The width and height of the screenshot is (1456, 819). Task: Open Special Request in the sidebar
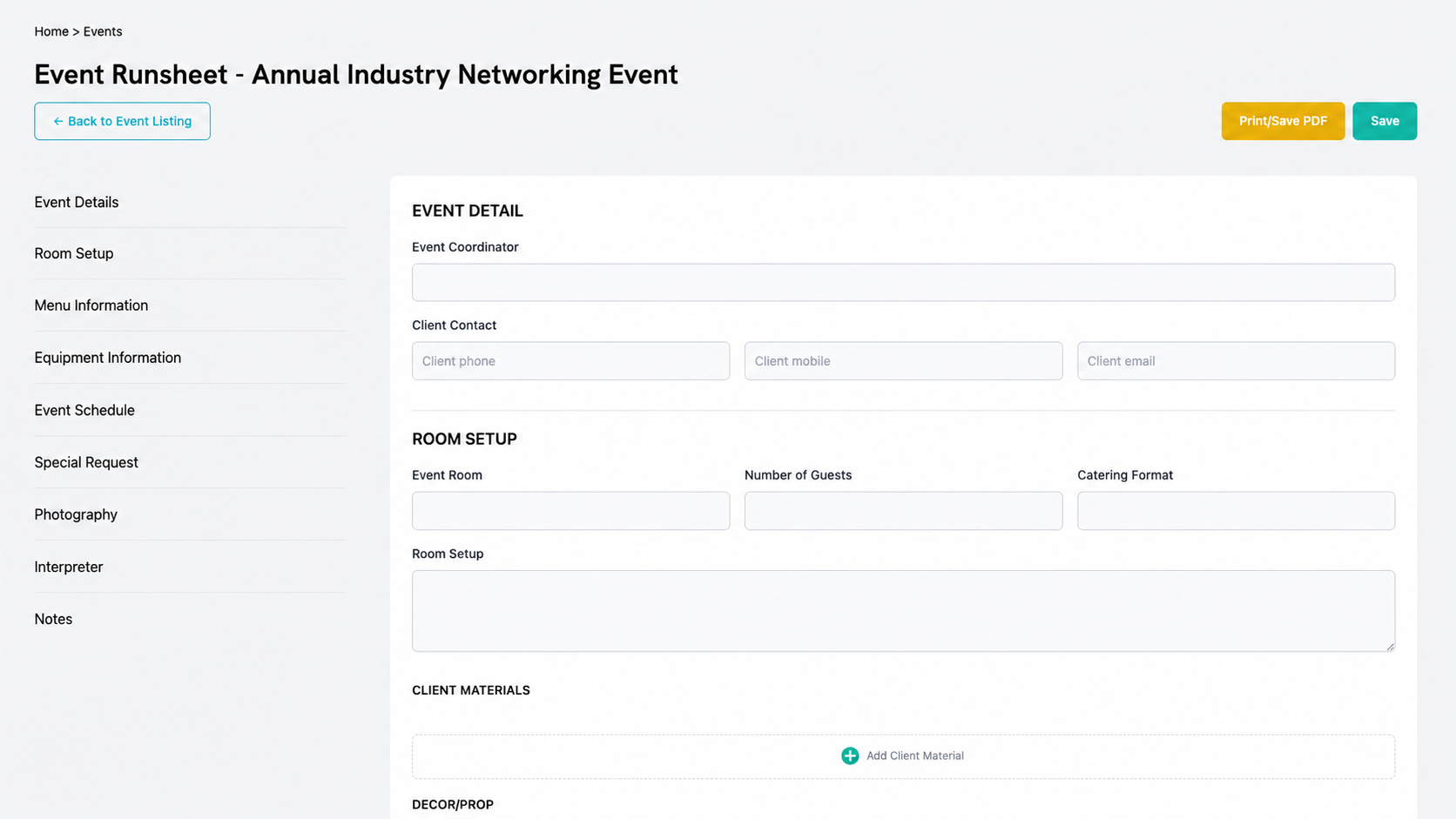(x=86, y=462)
